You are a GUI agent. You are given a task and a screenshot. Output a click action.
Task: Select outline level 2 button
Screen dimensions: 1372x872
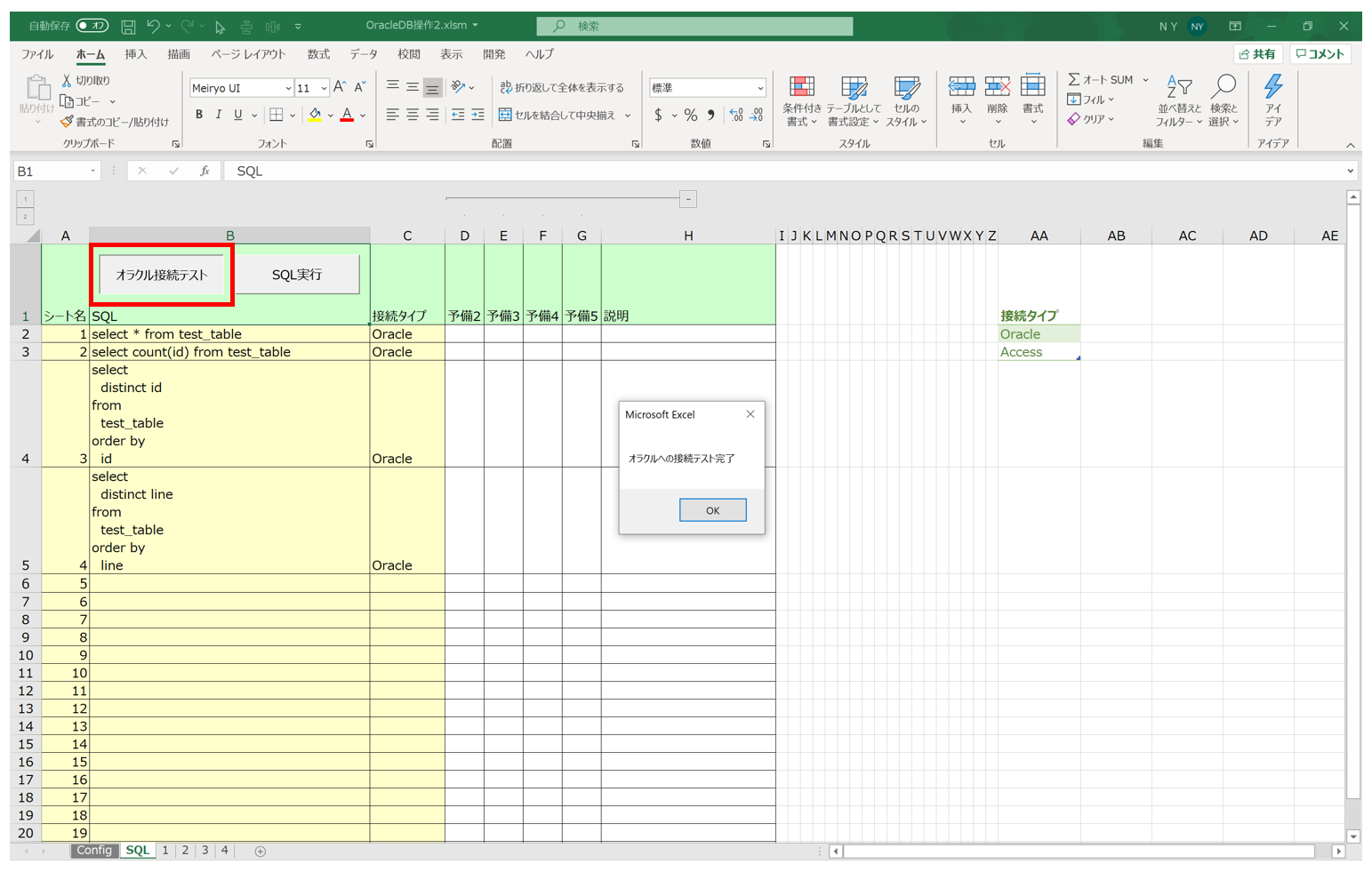coord(25,216)
